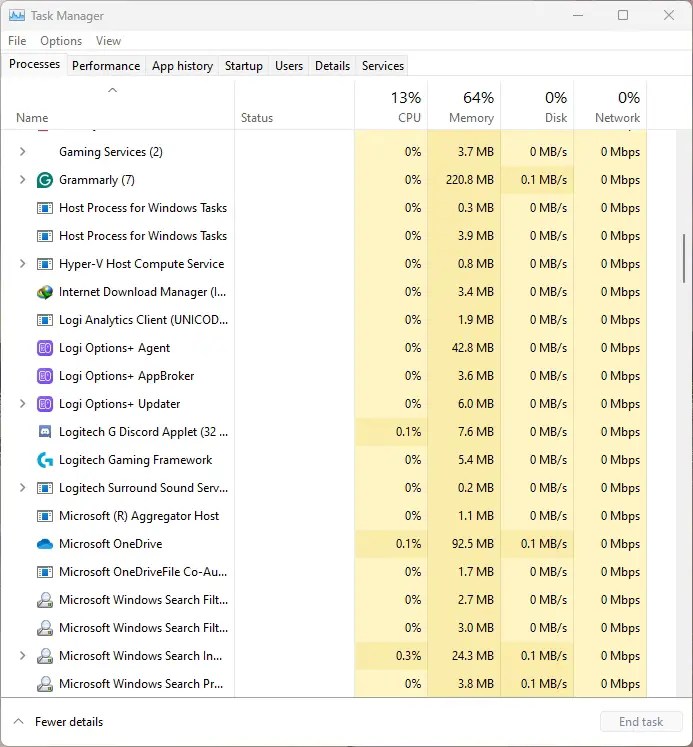Click the 0.3% CPU value
The width and height of the screenshot is (693, 747).
click(408, 656)
